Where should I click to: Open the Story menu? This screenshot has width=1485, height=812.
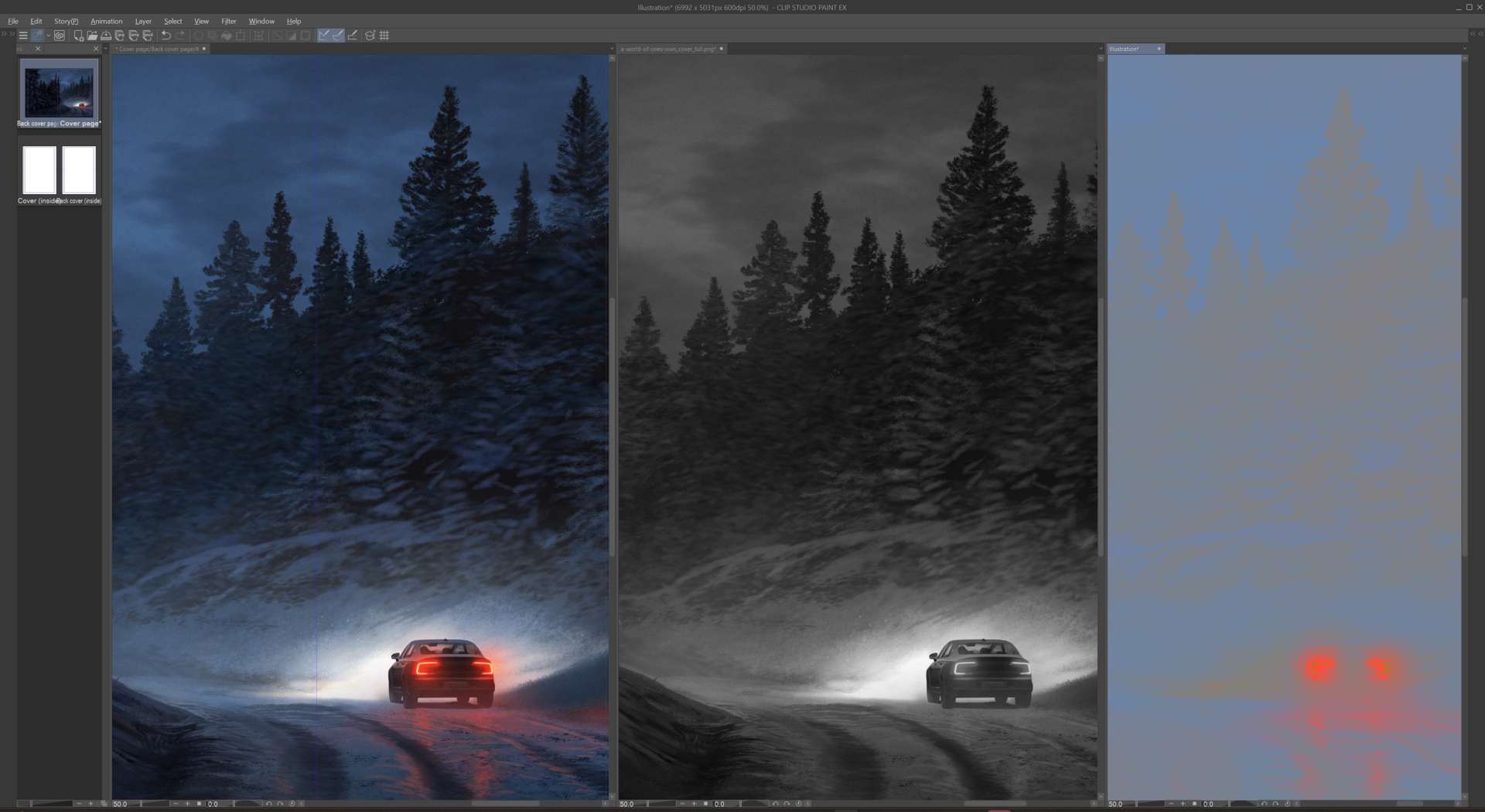pos(66,22)
